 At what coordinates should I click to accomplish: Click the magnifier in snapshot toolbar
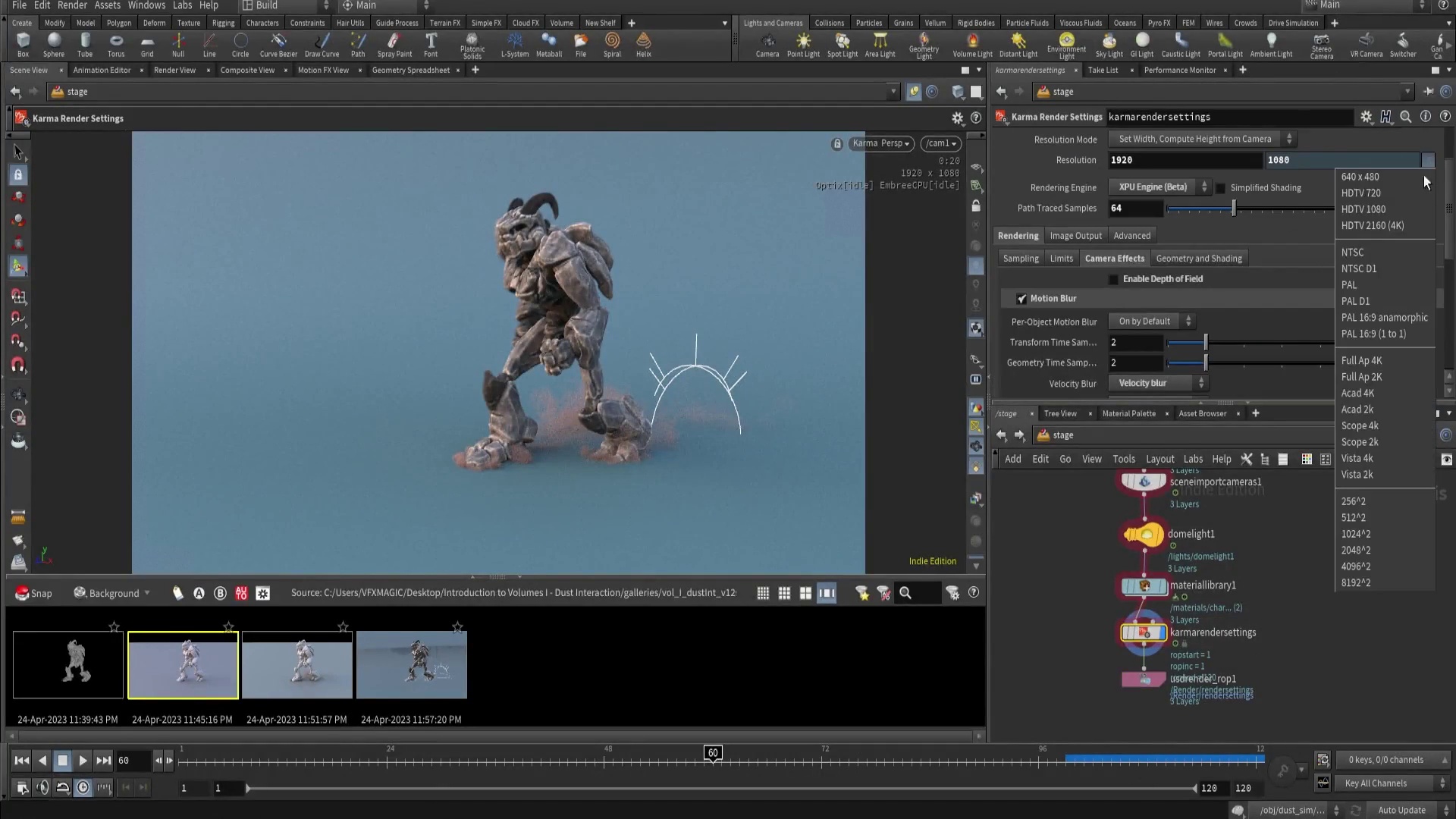pos(905,593)
